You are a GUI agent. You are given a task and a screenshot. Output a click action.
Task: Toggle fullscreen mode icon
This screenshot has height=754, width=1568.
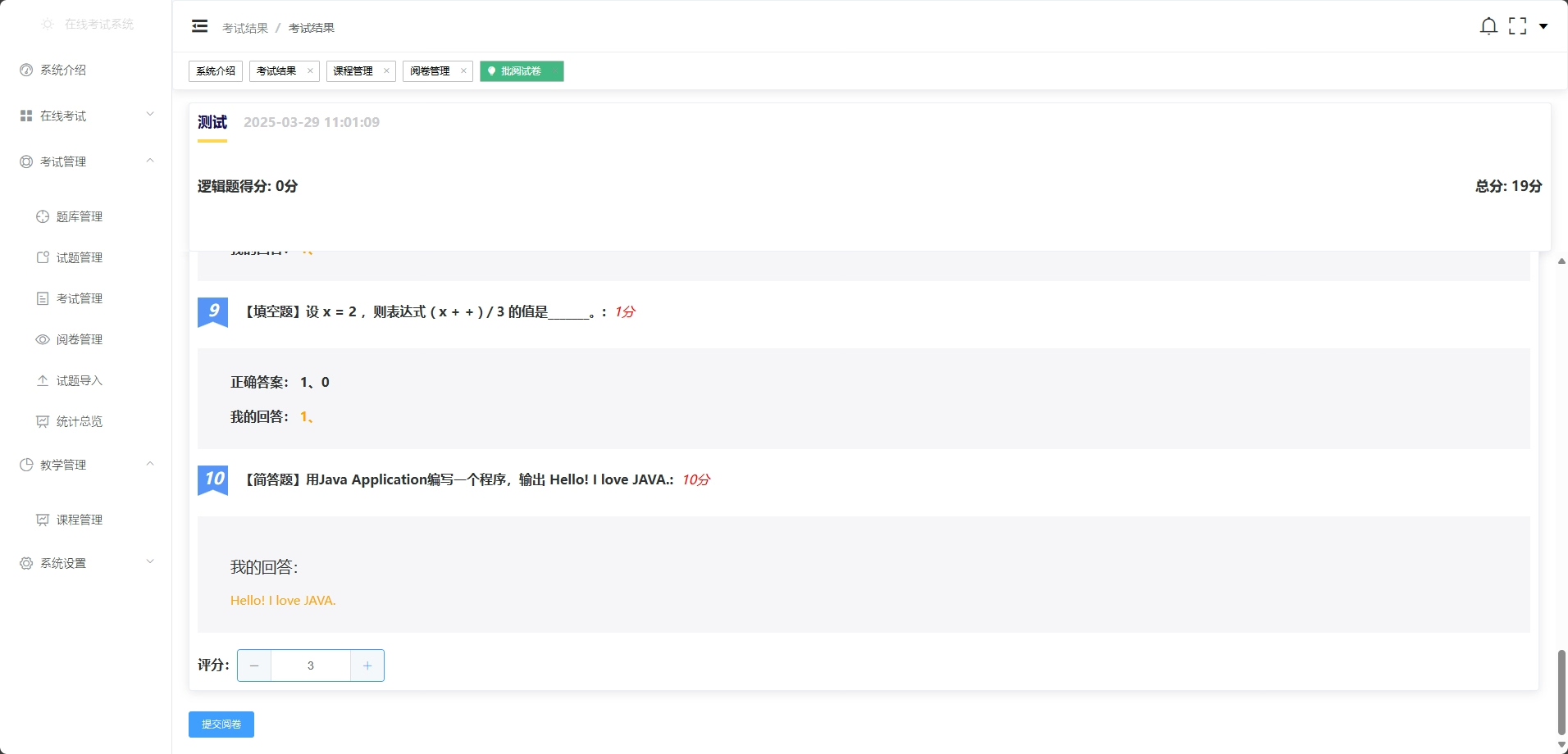1518,26
